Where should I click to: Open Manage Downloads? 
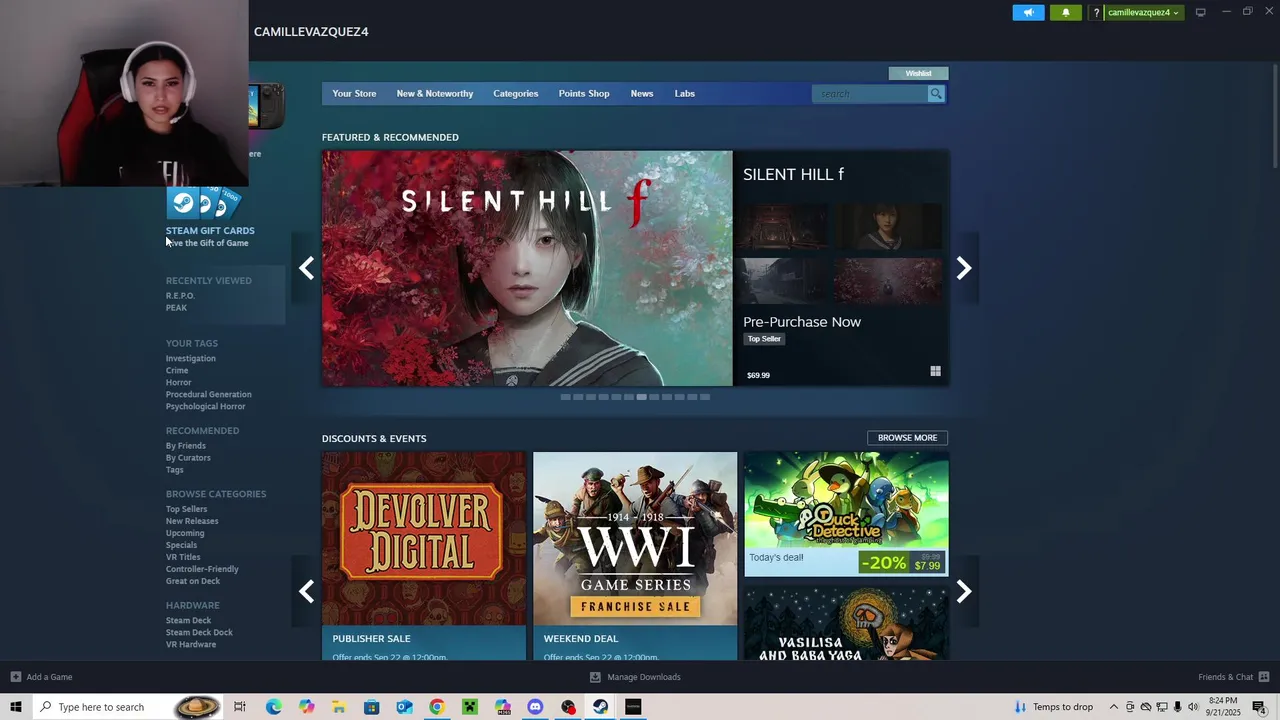635,677
